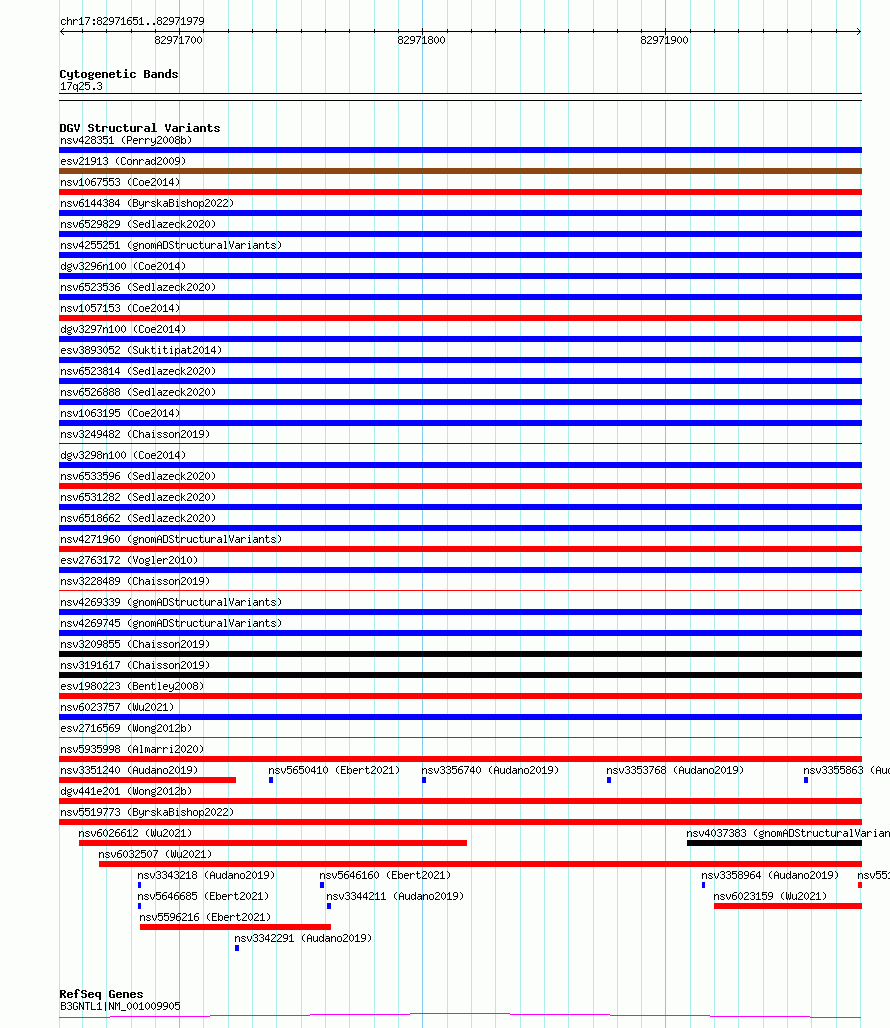Select esv3893052 (Suktitipat2014) label
Image resolution: width=890 pixels, height=1028 pixels.
click(x=141, y=350)
